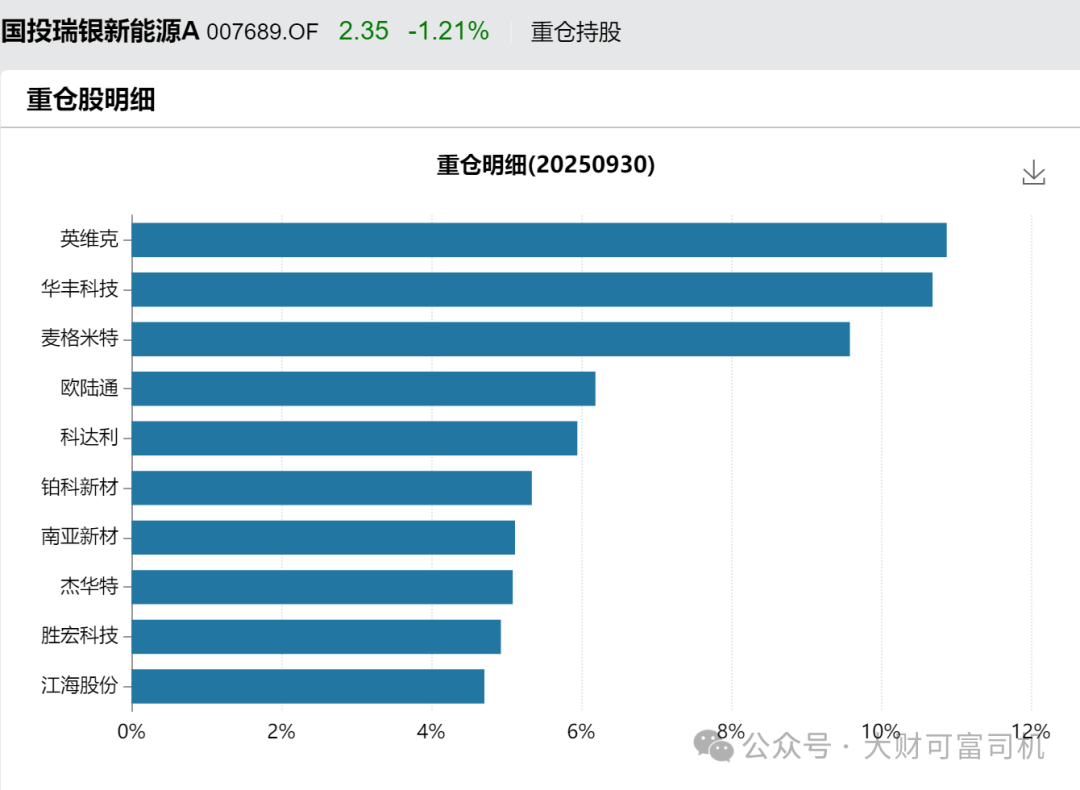Click the 英维克 bar in chart
This screenshot has height=790, width=1080.
tap(538, 240)
